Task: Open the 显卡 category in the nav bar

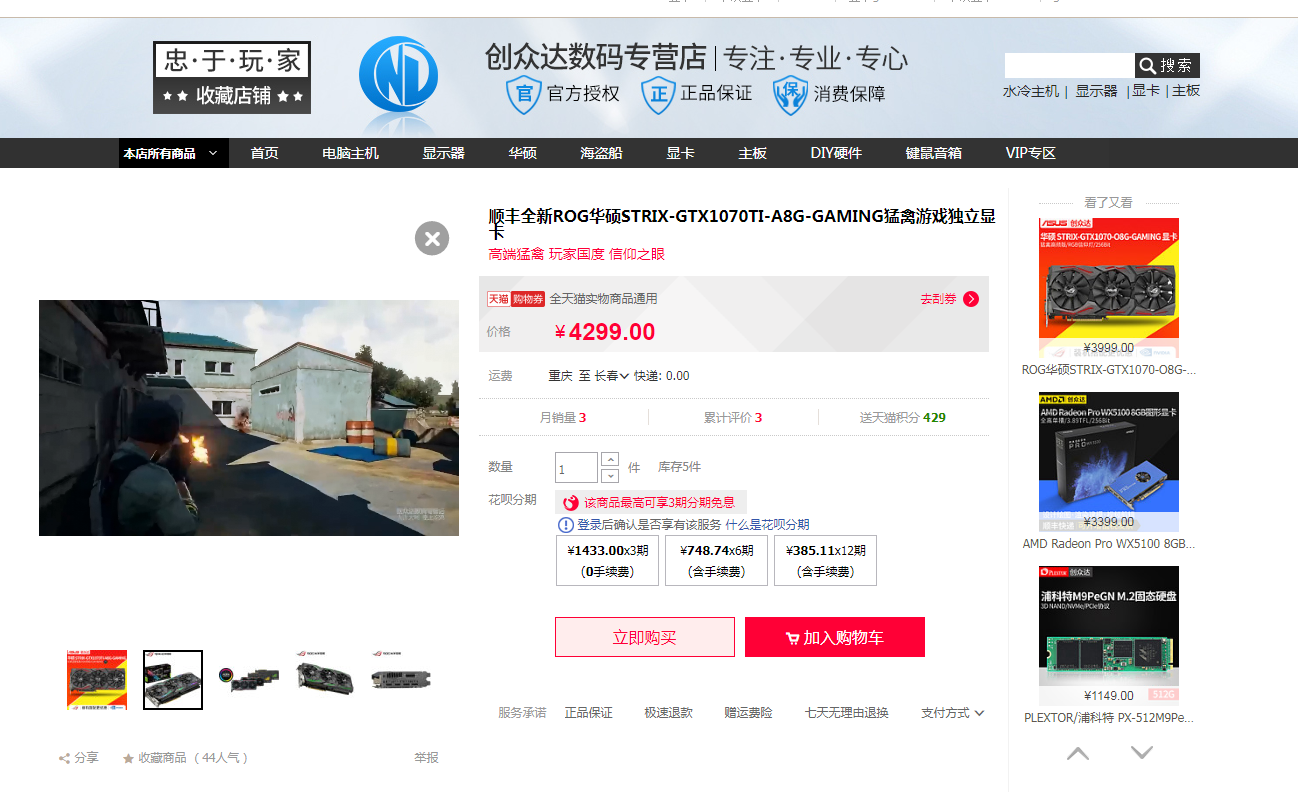Action: click(680, 153)
